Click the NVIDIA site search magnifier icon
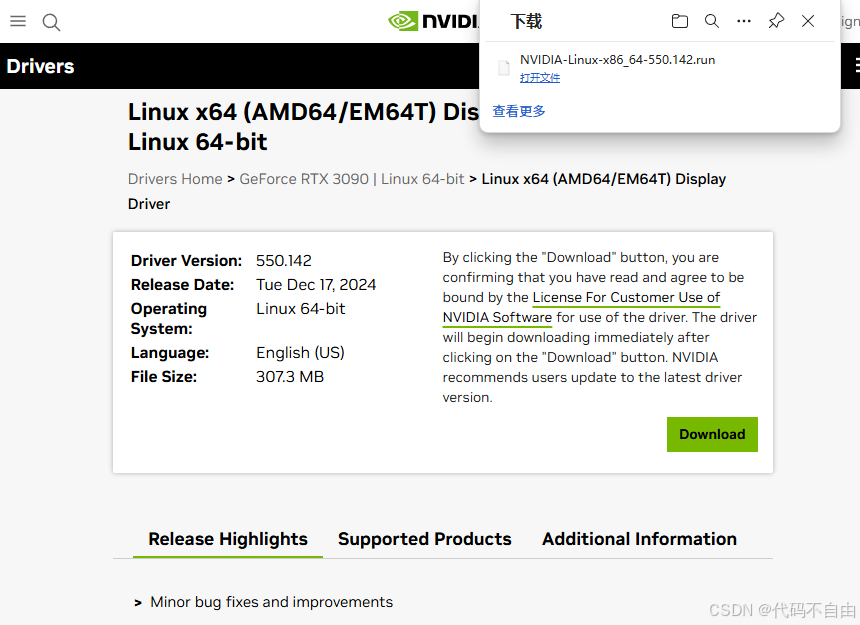 [51, 22]
